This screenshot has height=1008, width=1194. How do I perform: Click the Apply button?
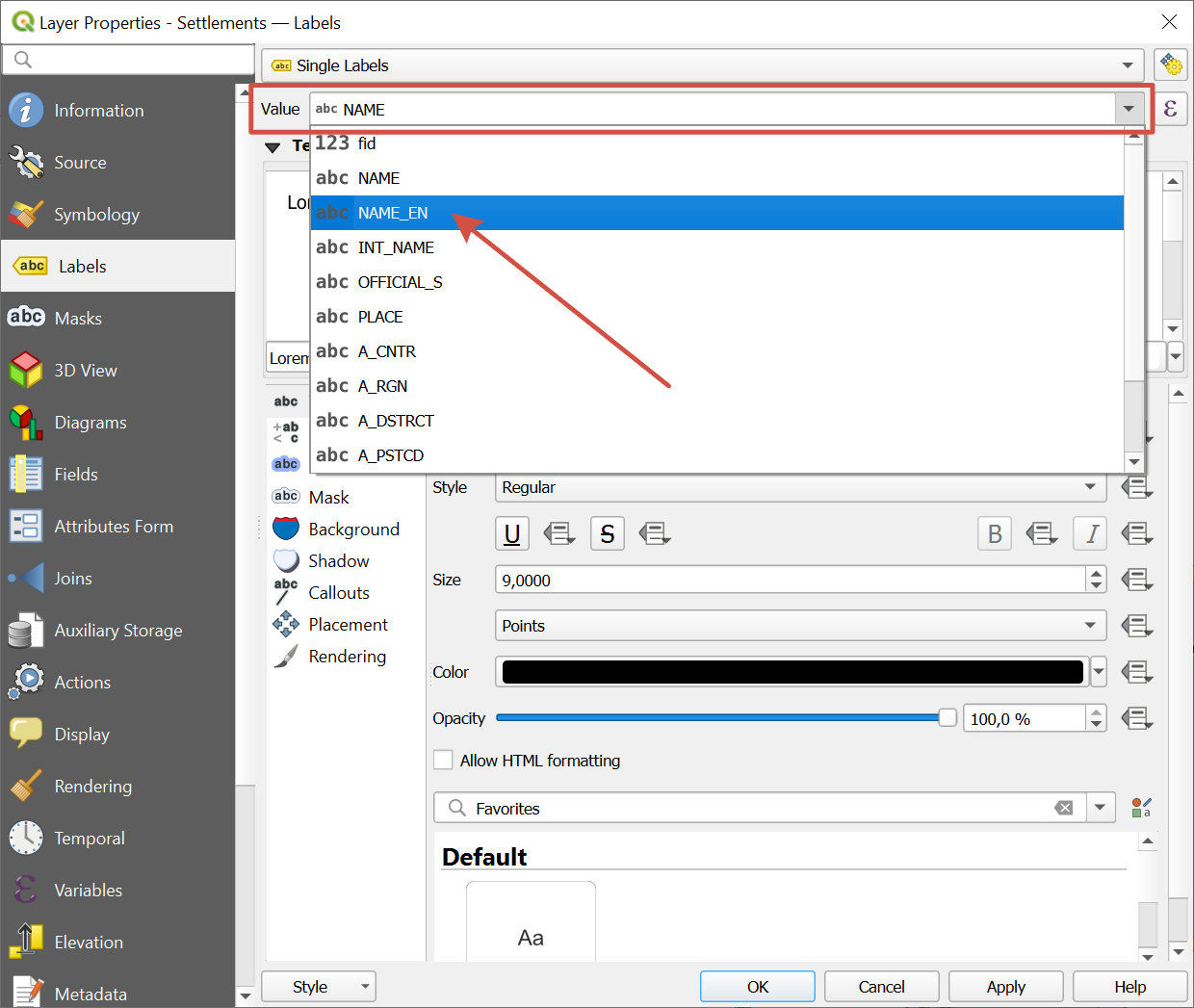(x=1005, y=986)
